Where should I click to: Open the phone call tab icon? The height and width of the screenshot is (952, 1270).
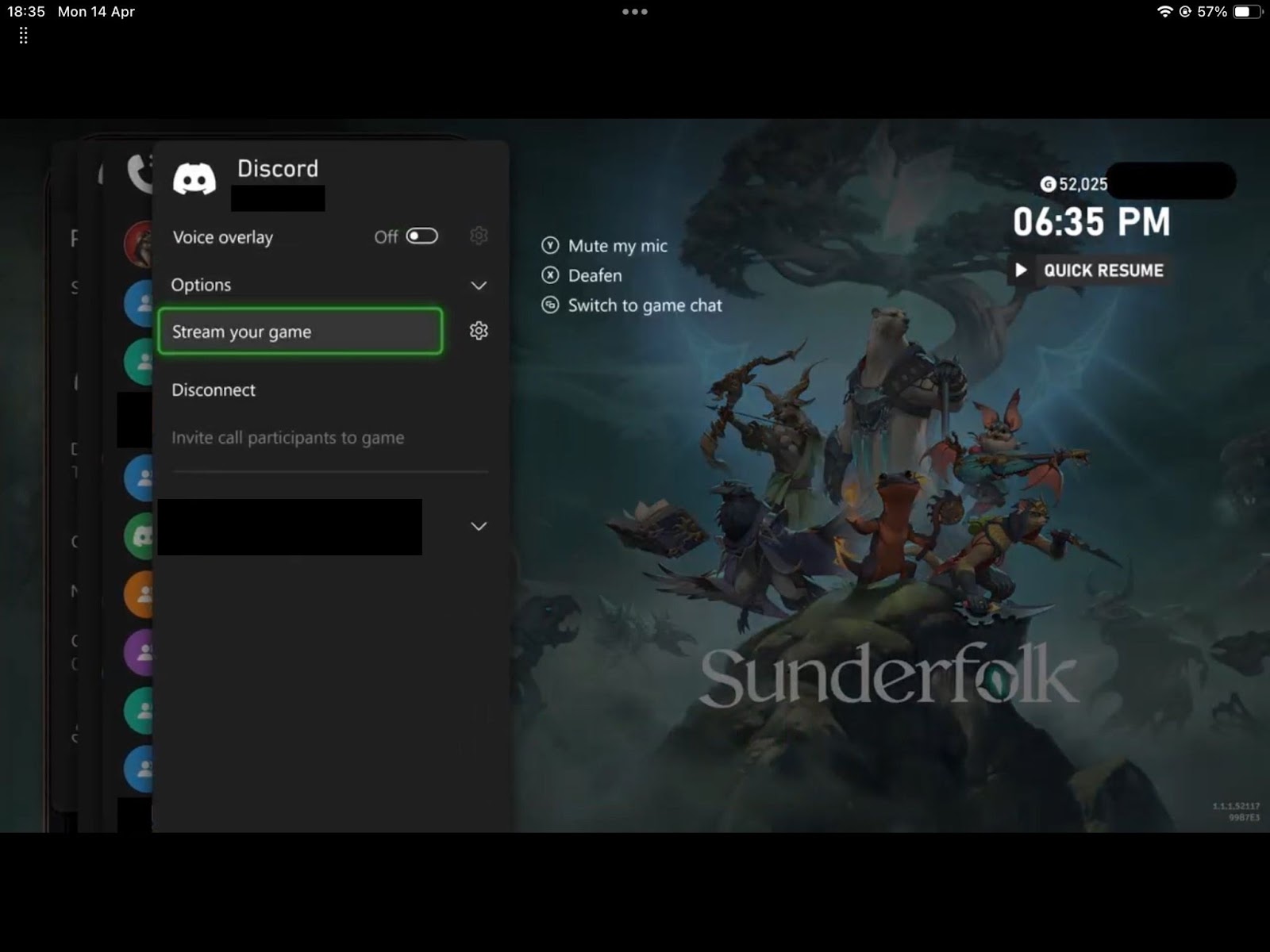140,172
